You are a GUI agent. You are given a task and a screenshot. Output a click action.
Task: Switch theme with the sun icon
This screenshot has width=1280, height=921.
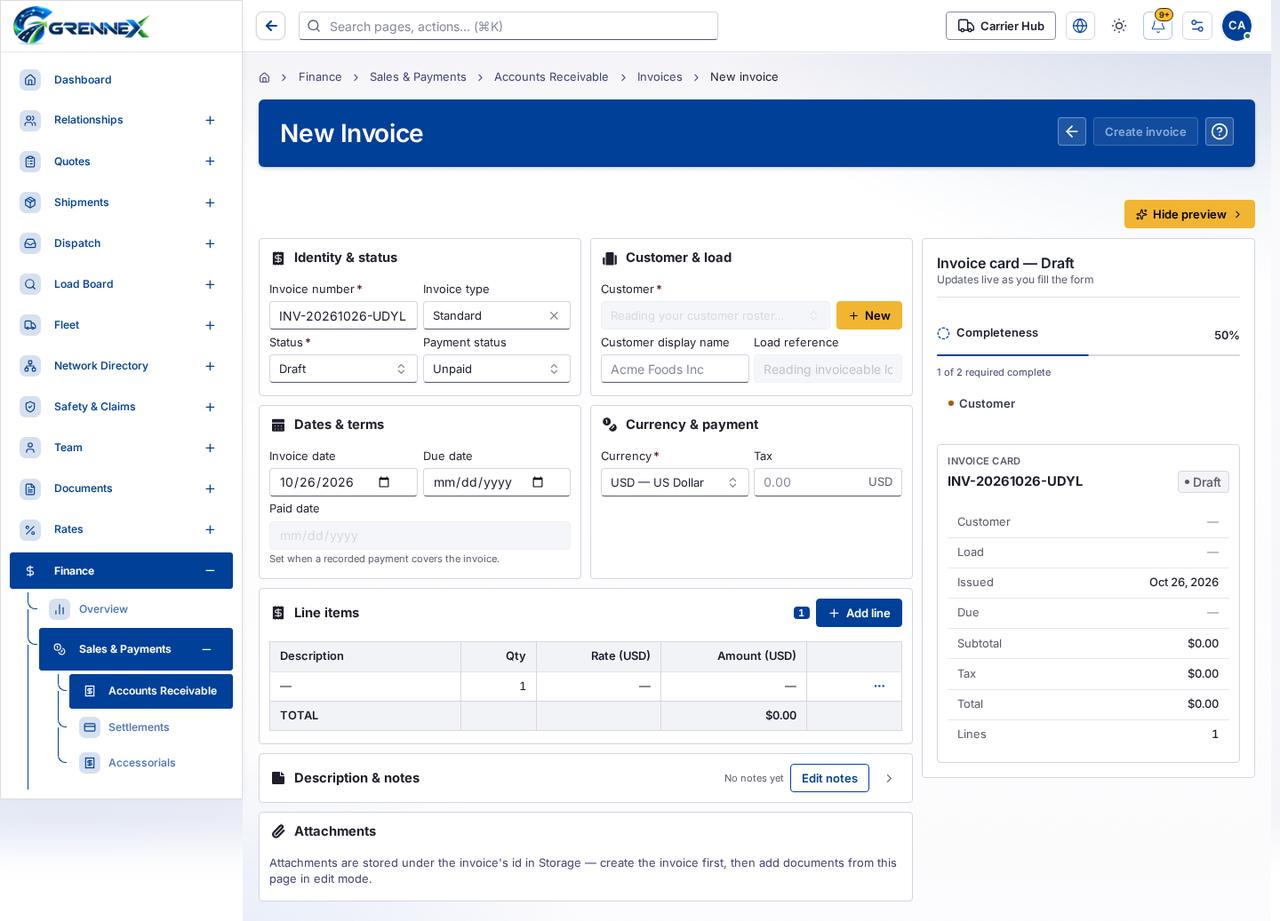point(1119,26)
